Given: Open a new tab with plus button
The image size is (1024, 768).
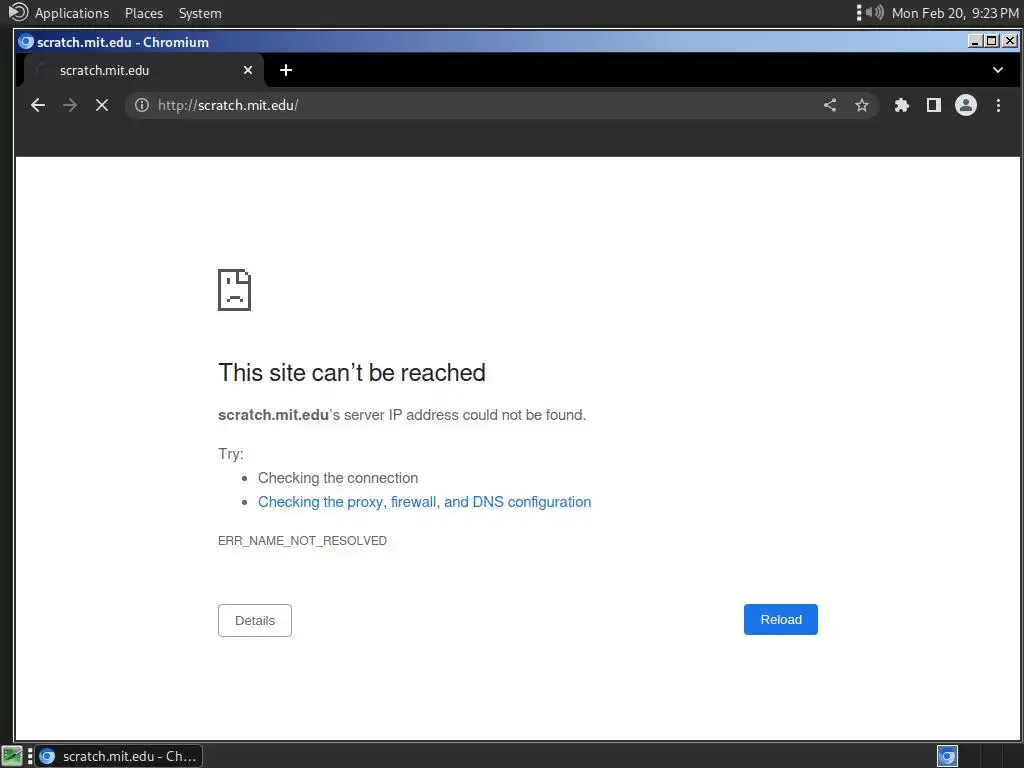Looking at the screenshot, I should coord(286,70).
